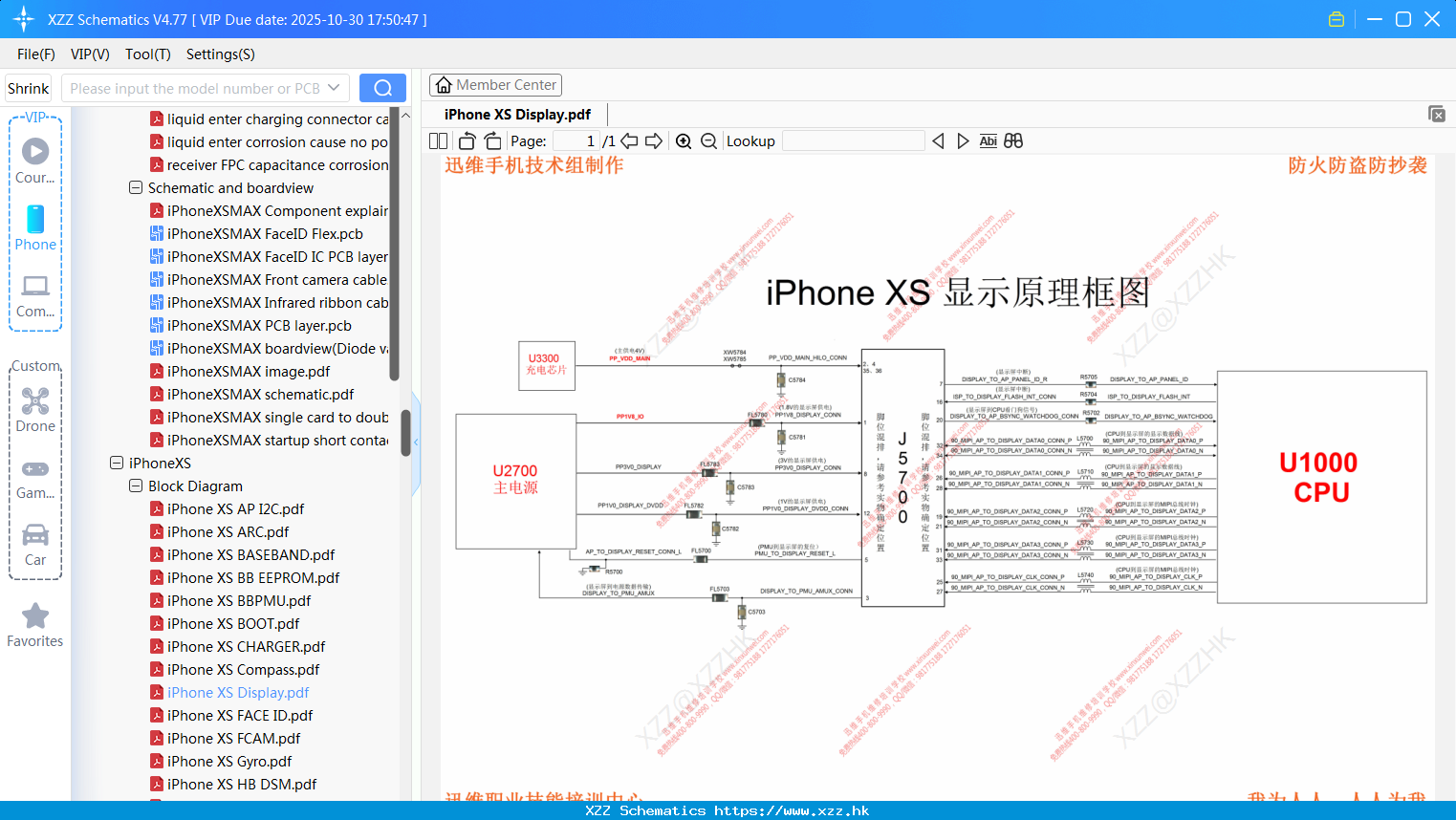Image resolution: width=1456 pixels, height=820 pixels.
Task: Toggle the Abi whole-word match icon
Action: coord(988,141)
